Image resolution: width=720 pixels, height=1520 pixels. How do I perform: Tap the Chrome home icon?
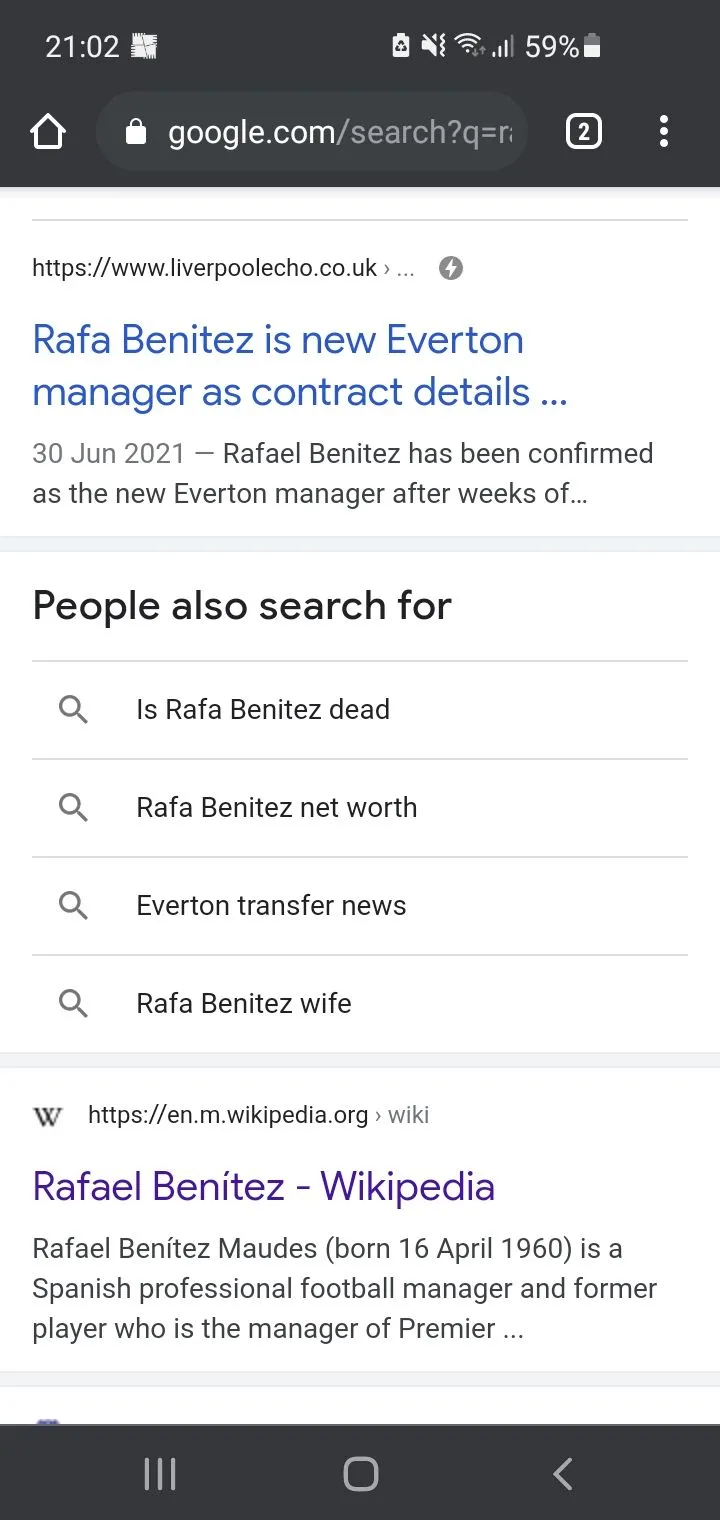[x=48, y=131]
